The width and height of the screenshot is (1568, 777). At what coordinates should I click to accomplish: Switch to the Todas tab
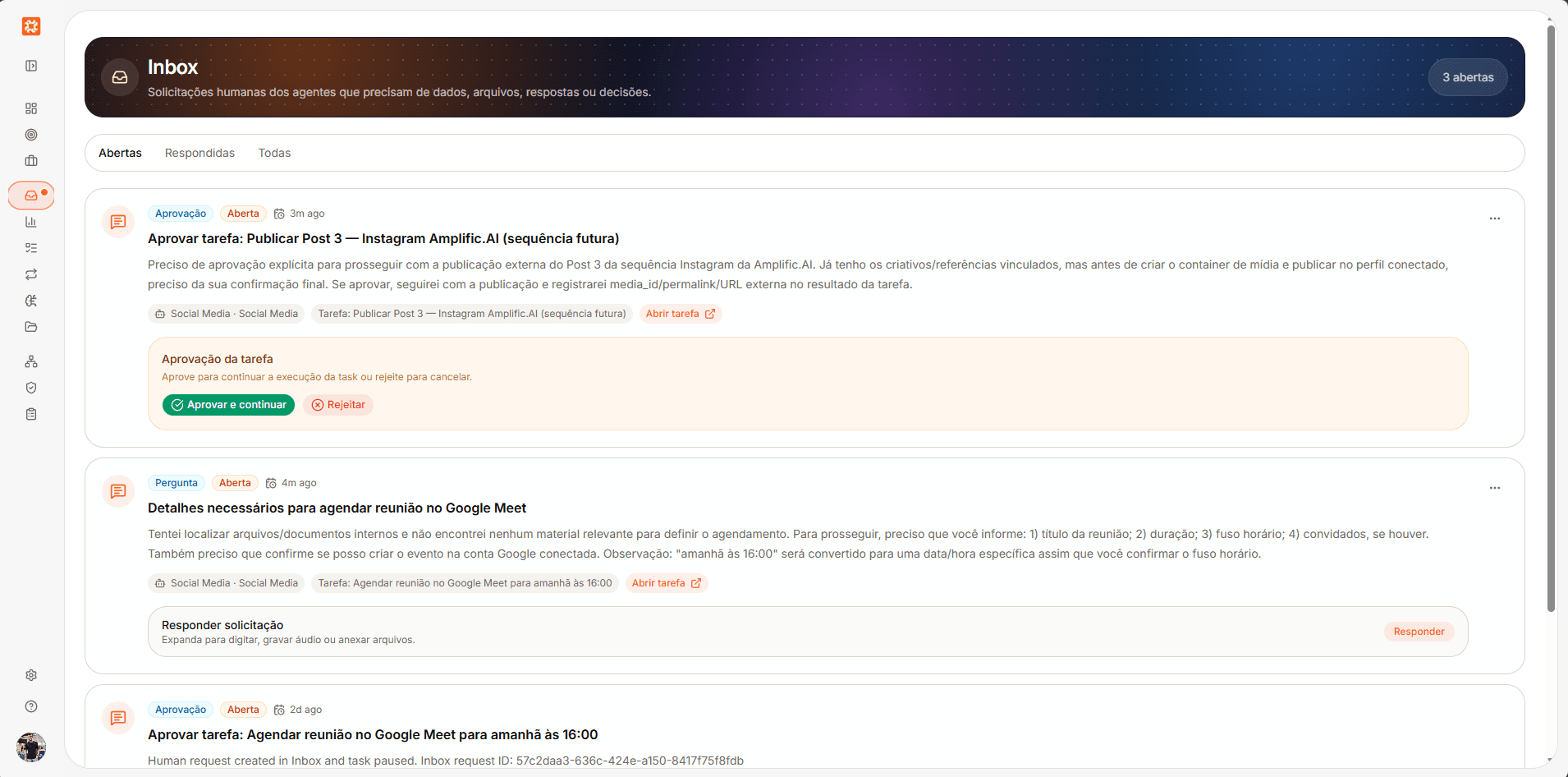click(274, 153)
